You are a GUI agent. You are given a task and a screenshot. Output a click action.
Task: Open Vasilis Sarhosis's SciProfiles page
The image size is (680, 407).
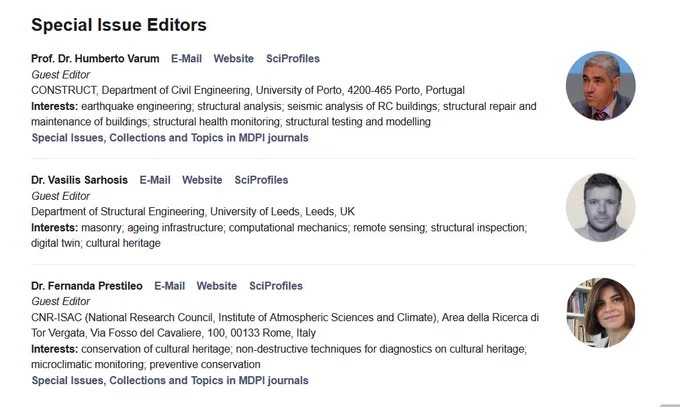coord(261,180)
